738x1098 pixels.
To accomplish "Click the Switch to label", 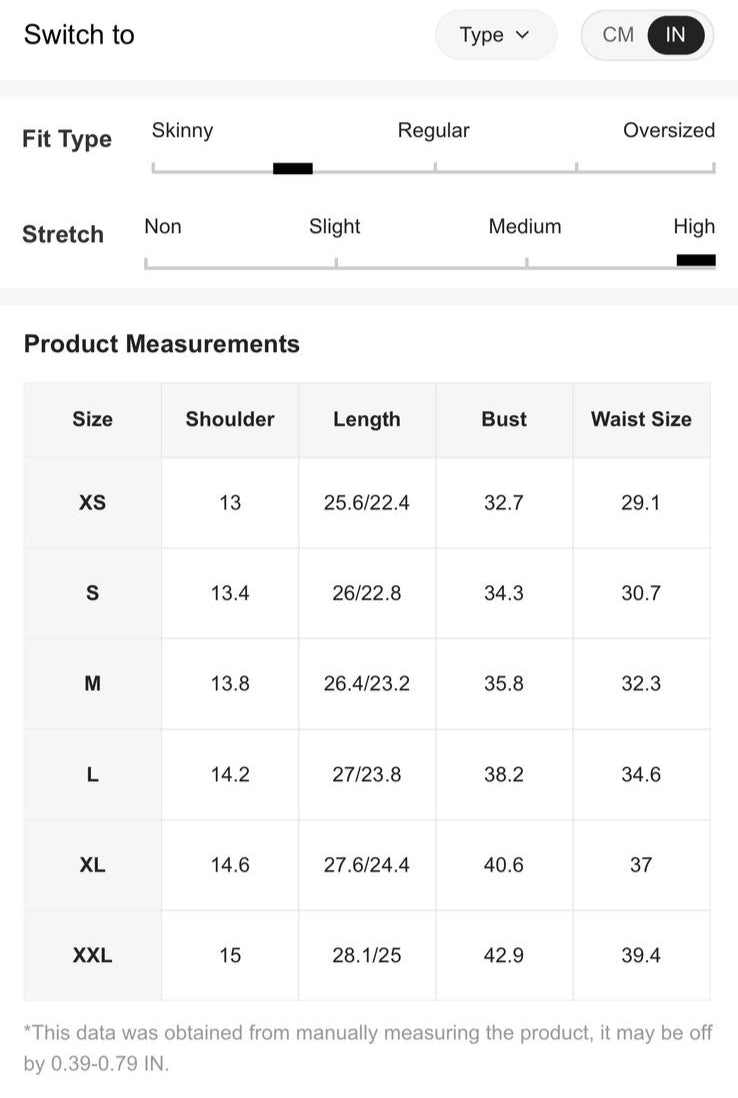I will (x=79, y=34).
